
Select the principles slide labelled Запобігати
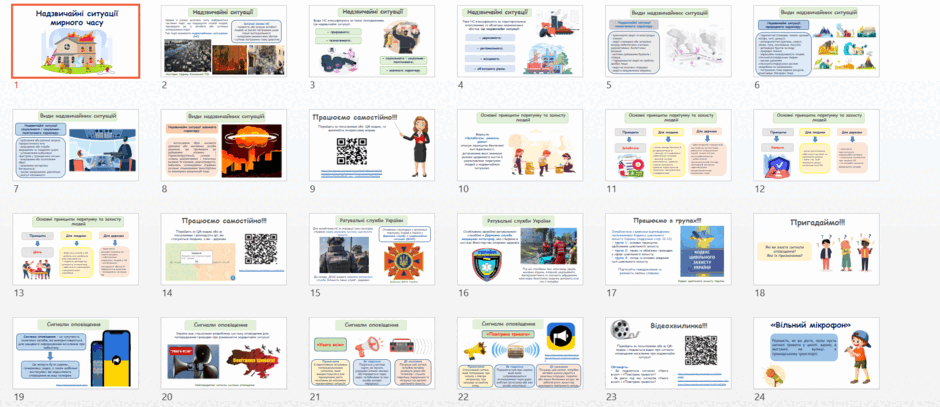[x=669, y=145]
